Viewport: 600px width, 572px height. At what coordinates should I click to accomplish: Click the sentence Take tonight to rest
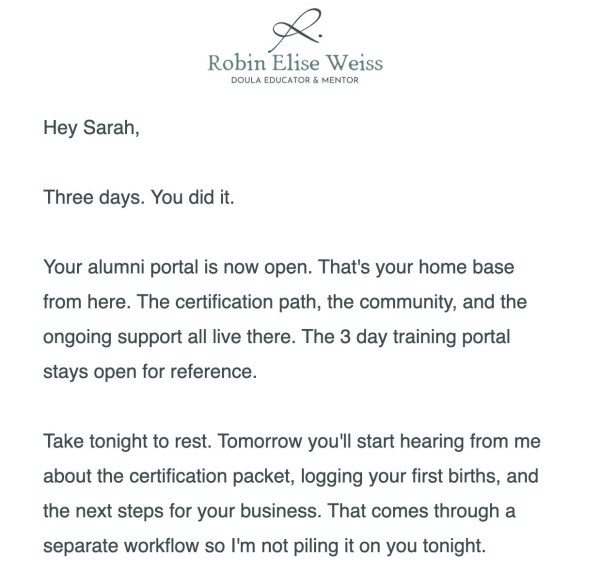[x=127, y=441]
